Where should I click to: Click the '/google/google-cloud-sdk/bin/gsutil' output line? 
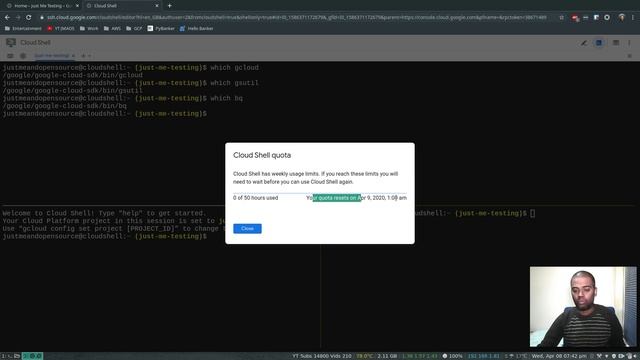tap(73, 91)
